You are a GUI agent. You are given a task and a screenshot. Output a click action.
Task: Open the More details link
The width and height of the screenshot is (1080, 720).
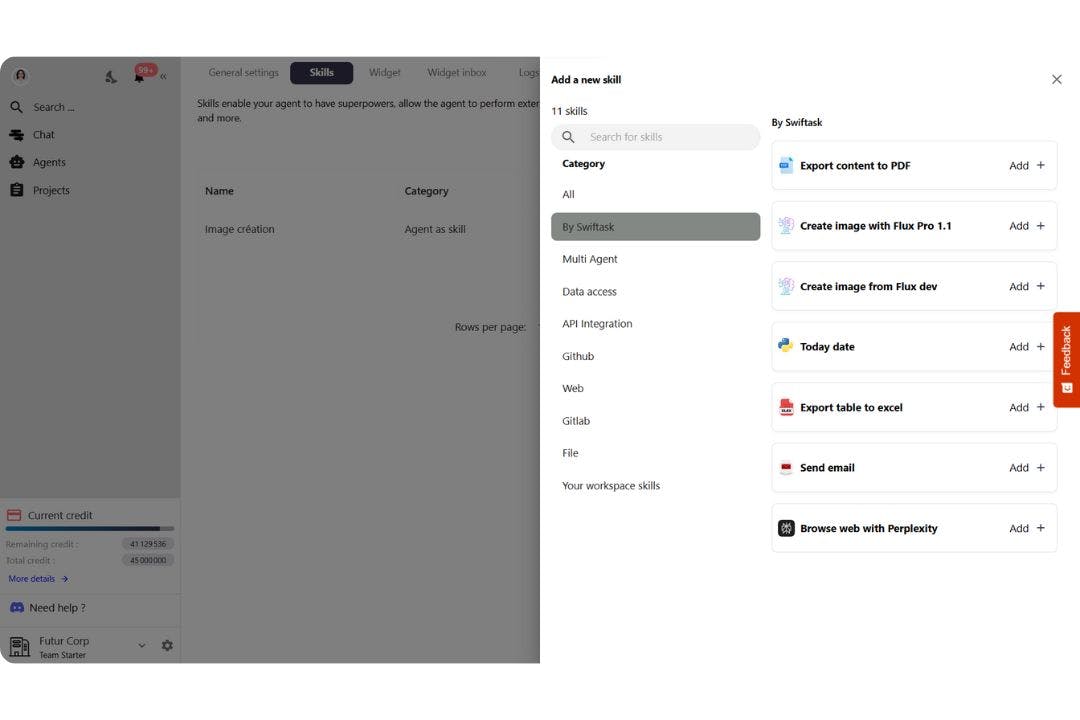[x=38, y=579]
